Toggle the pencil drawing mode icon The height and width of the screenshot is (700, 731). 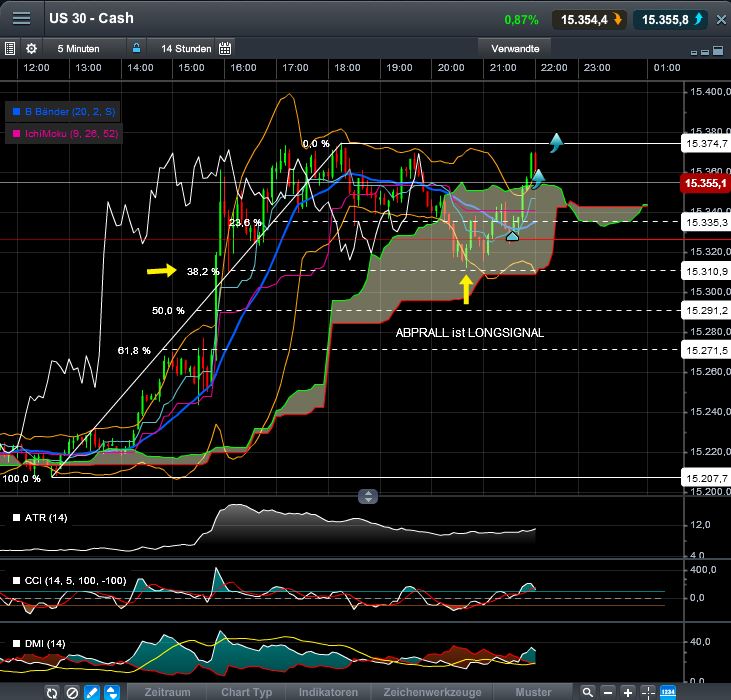point(92,693)
